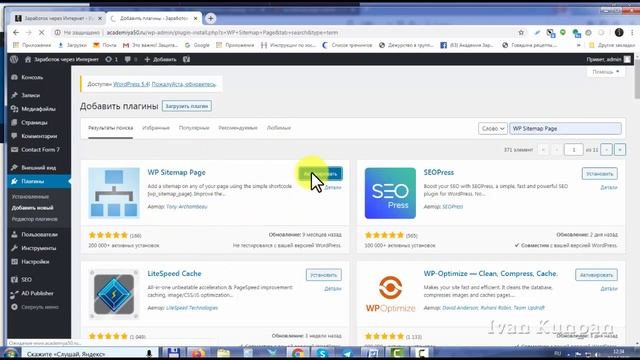
Task: Open Редактор плагинов submenu
Action: pos(34,219)
